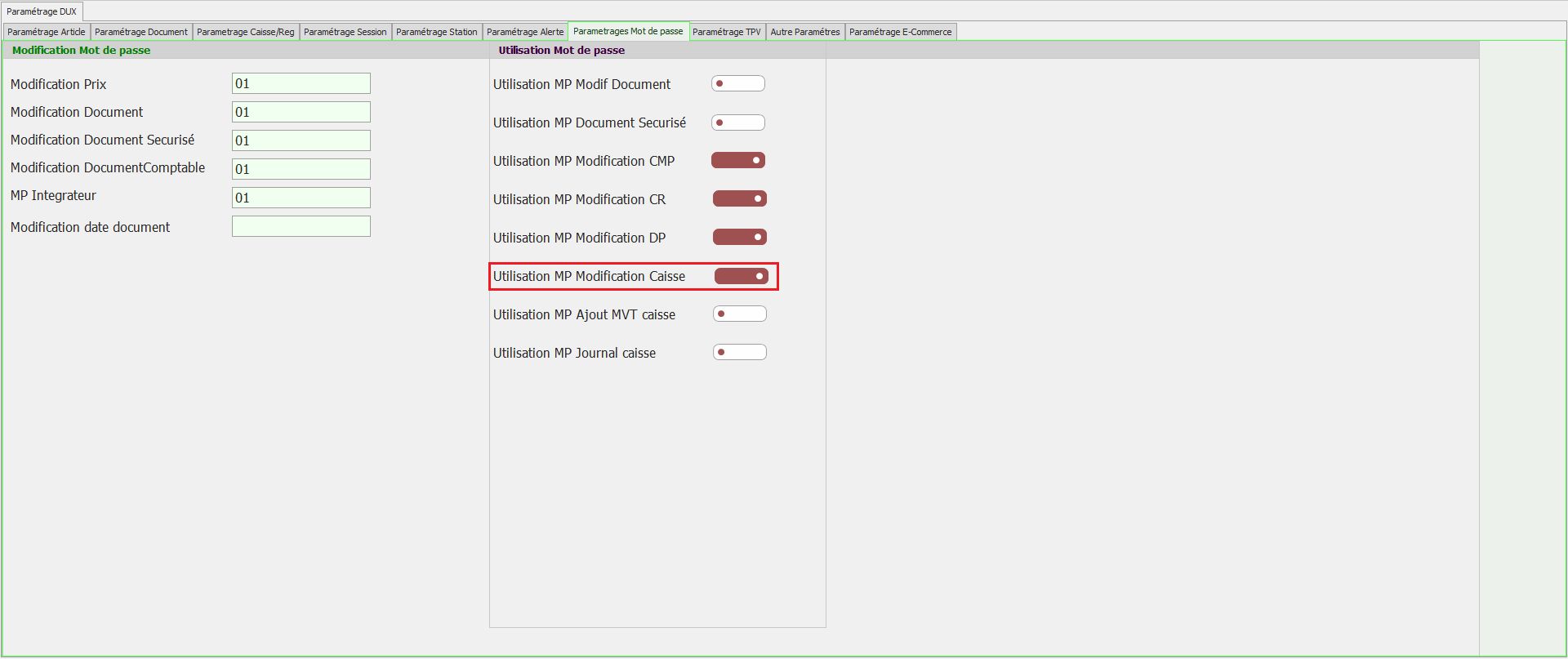
Task: Select the Paramétrage DUX window tab
Action: 42,11
